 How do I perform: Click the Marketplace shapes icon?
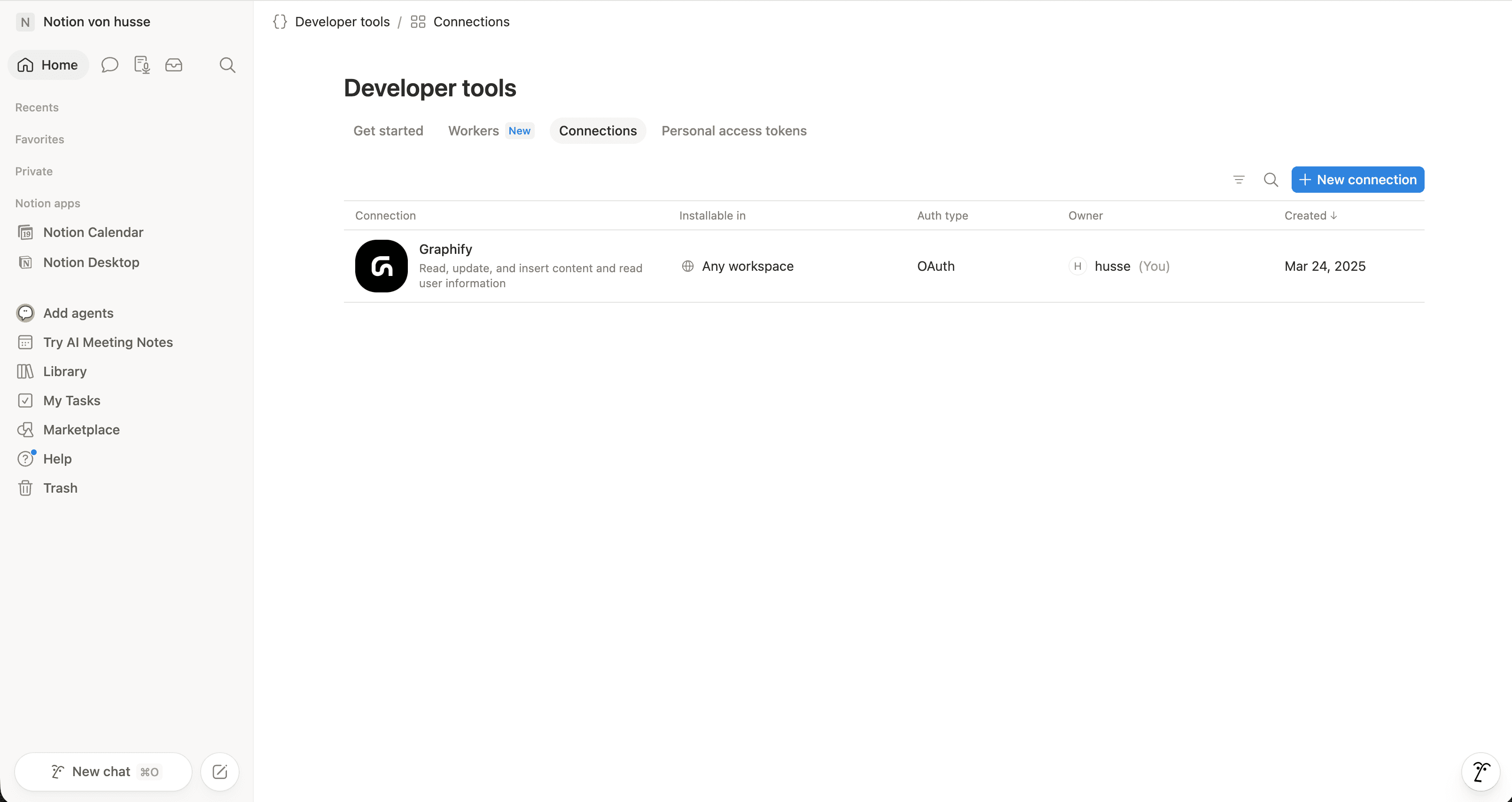(x=25, y=430)
